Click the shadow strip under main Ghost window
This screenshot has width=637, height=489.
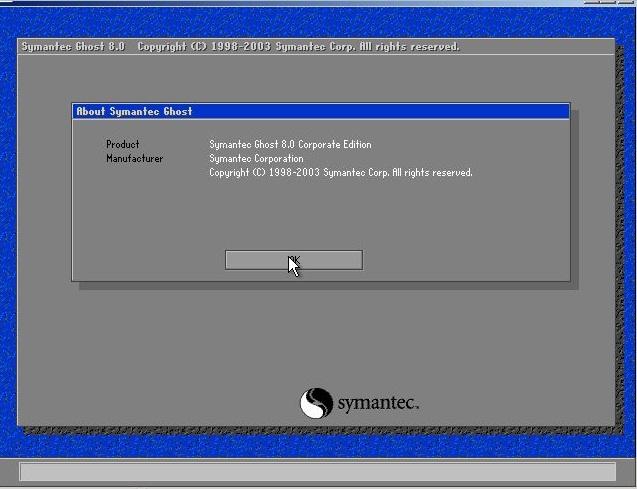coord(320,430)
